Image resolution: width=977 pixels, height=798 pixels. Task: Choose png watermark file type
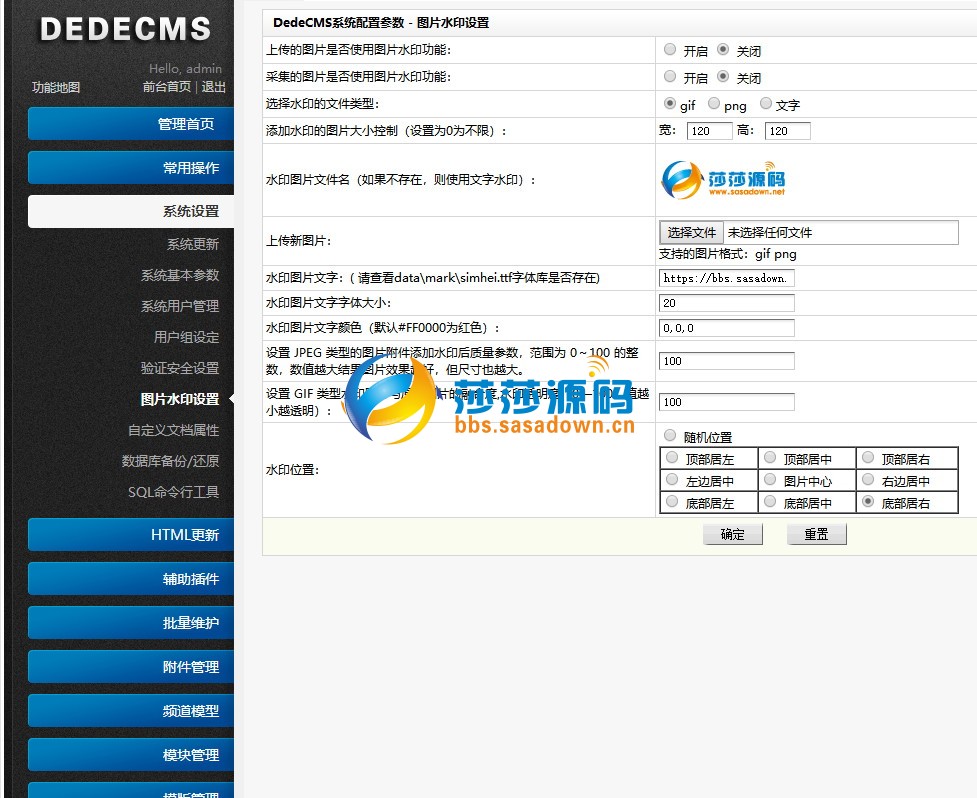[x=714, y=103]
